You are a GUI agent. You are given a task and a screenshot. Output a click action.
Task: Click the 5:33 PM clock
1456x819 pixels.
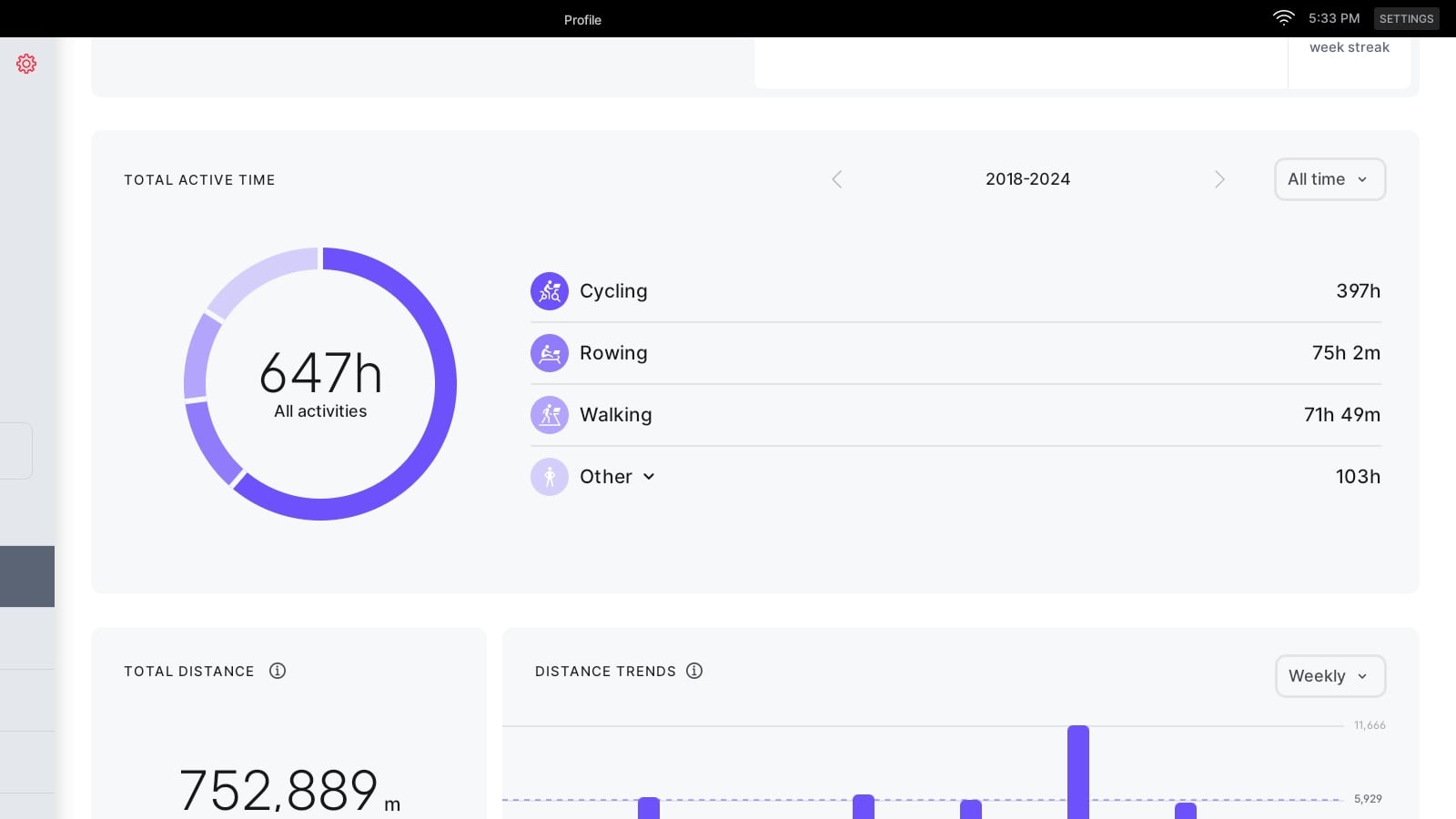point(1334,18)
